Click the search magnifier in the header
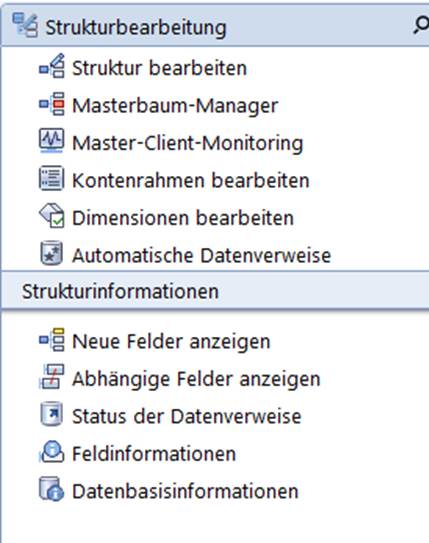Image resolution: width=429 pixels, height=543 pixels. coord(421,26)
